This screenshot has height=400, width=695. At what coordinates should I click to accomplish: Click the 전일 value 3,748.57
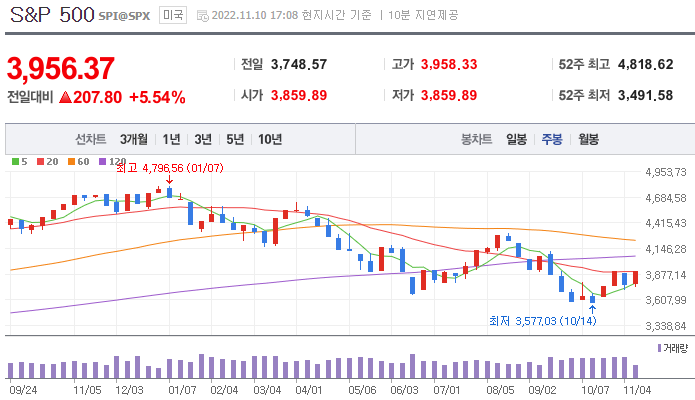(x=299, y=65)
